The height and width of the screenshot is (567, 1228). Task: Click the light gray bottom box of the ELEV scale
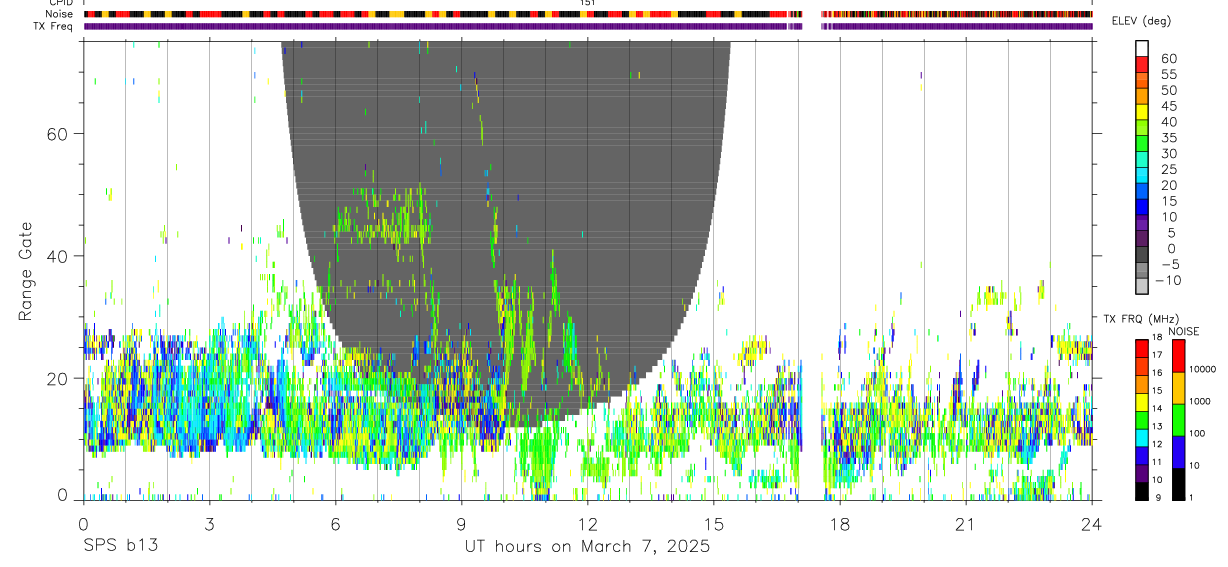[1142, 288]
